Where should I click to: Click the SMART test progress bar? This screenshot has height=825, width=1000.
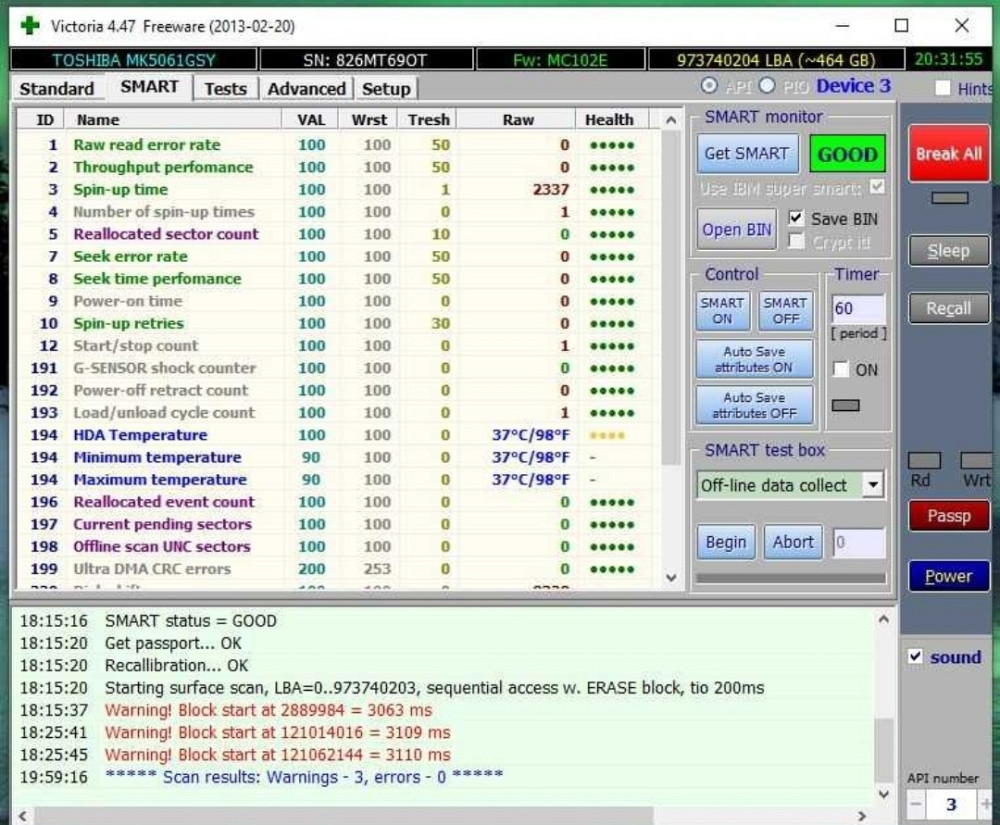[790, 578]
